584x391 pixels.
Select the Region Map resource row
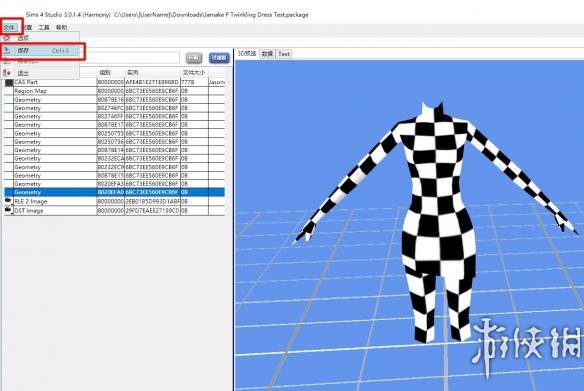tap(114, 91)
